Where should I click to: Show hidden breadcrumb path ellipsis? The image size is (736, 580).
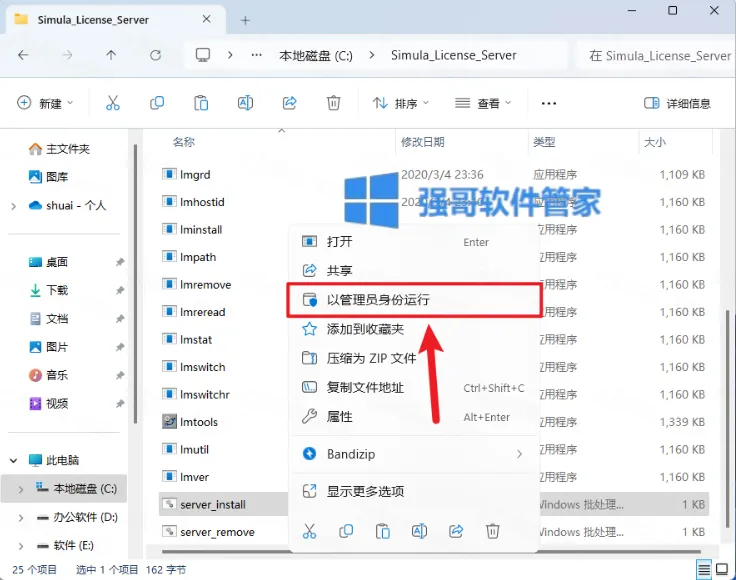(256, 55)
